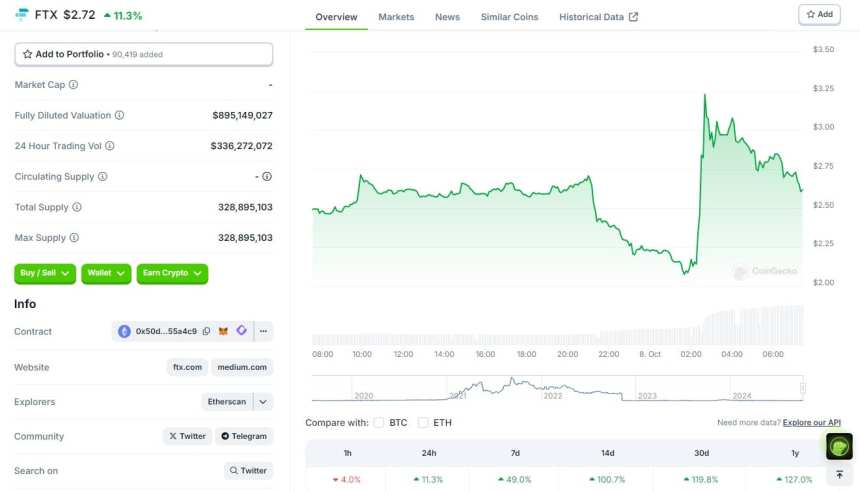
Task: Jump to top of page arrow
Action: coord(840,475)
